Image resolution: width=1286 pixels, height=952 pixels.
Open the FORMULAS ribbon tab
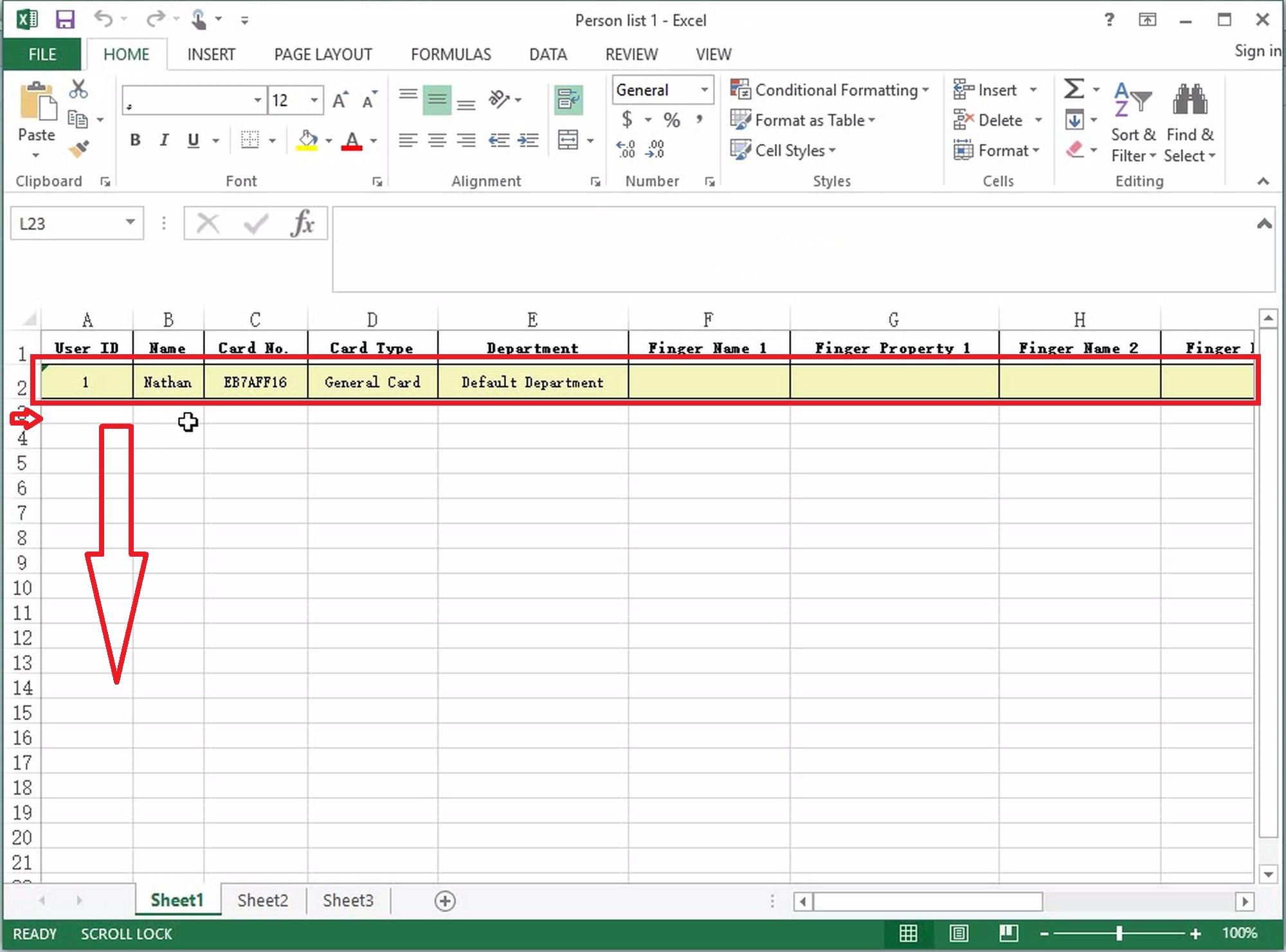coord(451,55)
